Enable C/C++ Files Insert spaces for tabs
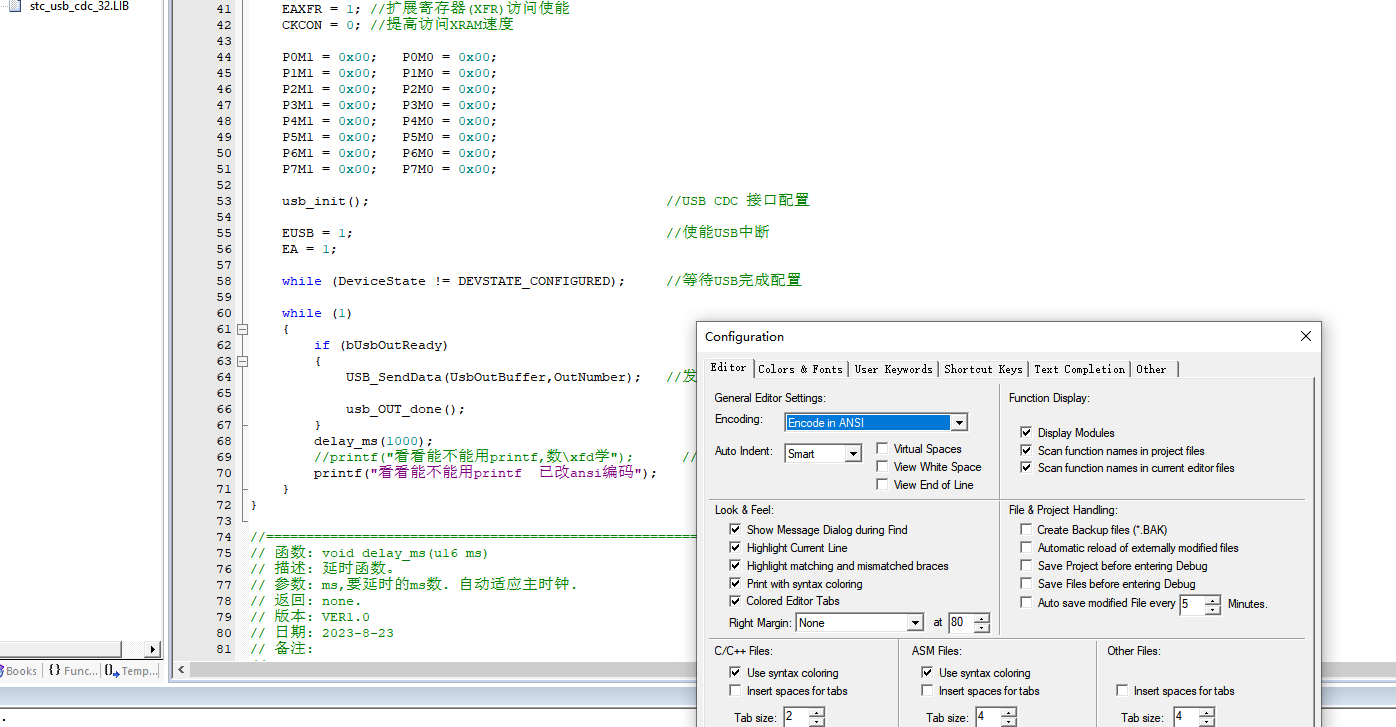Viewport: 1396px width, 727px height. [736, 691]
